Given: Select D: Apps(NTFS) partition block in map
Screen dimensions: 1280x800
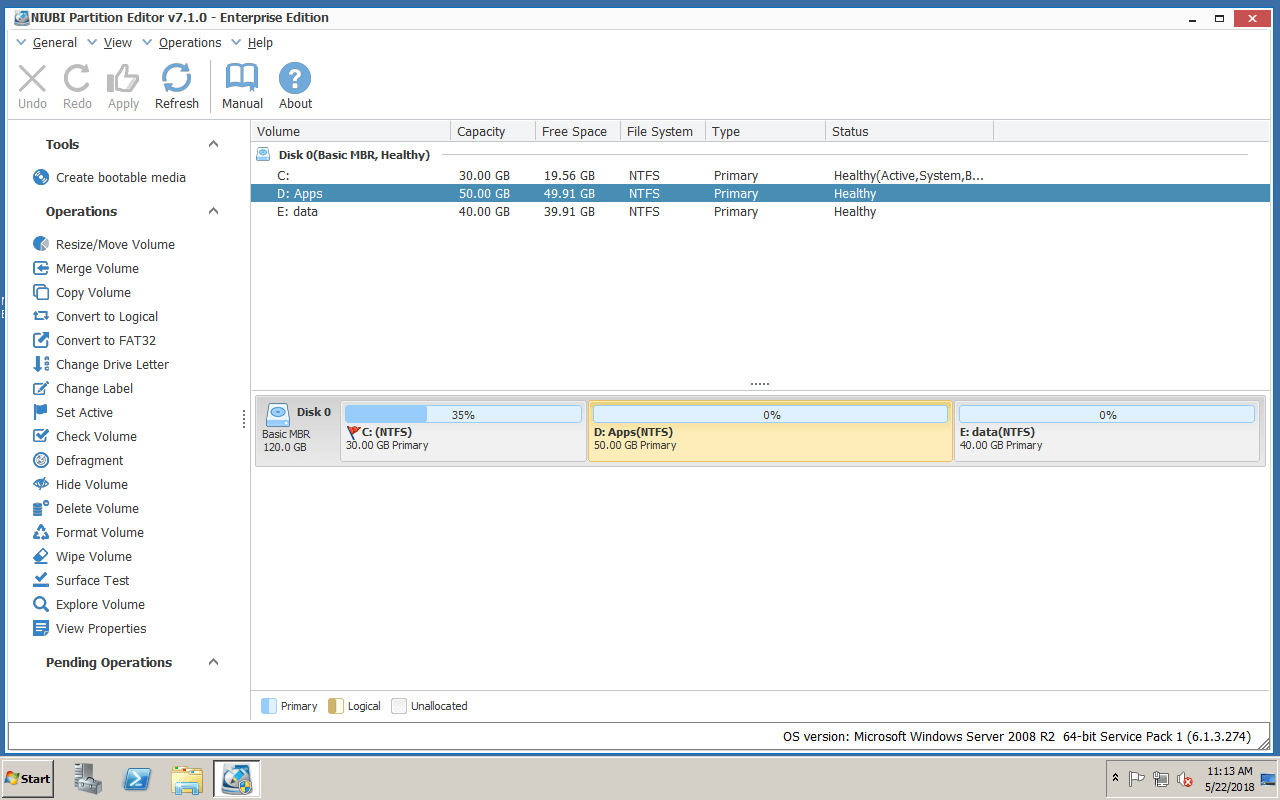Looking at the screenshot, I should [x=771, y=431].
